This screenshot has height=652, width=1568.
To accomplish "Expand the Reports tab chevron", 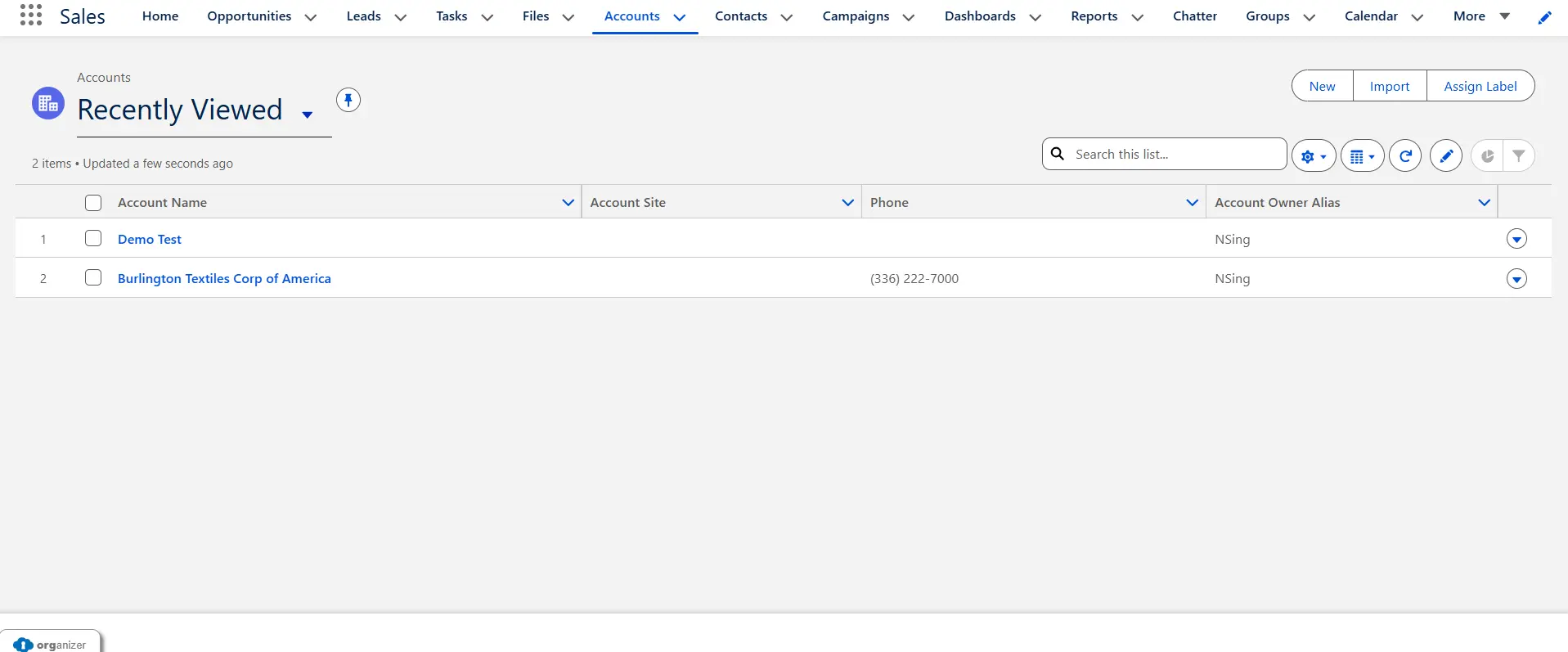I will click(1138, 17).
